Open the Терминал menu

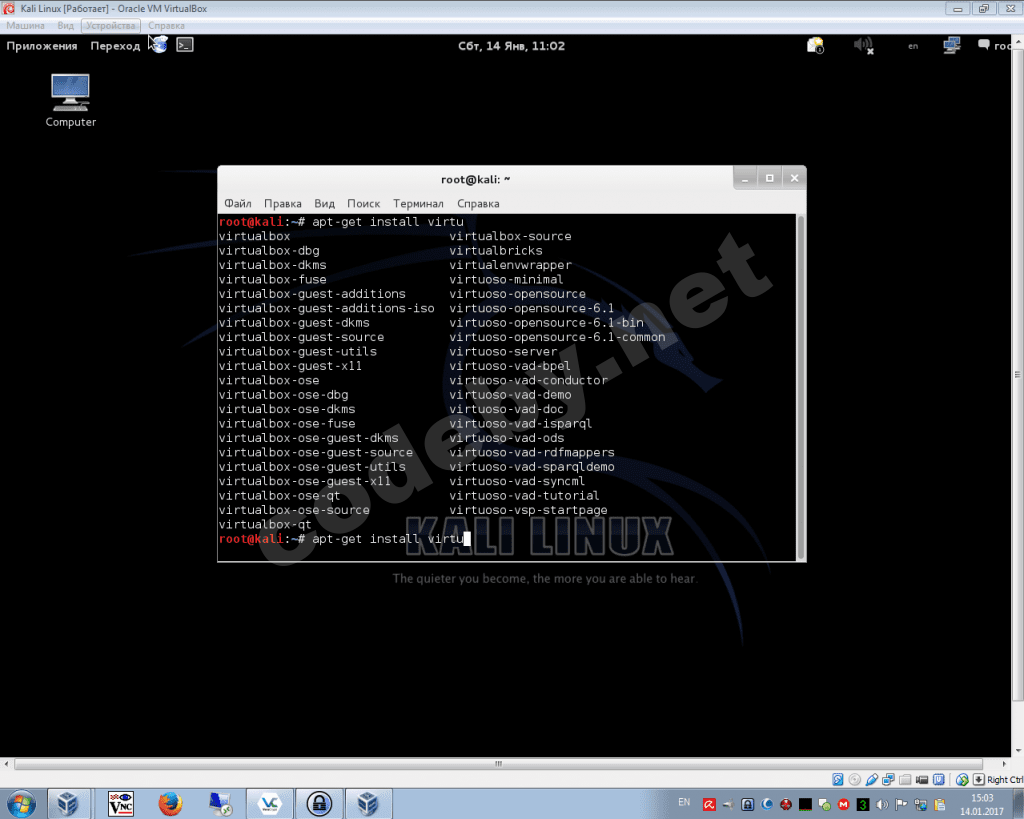[x=418, y=203]
